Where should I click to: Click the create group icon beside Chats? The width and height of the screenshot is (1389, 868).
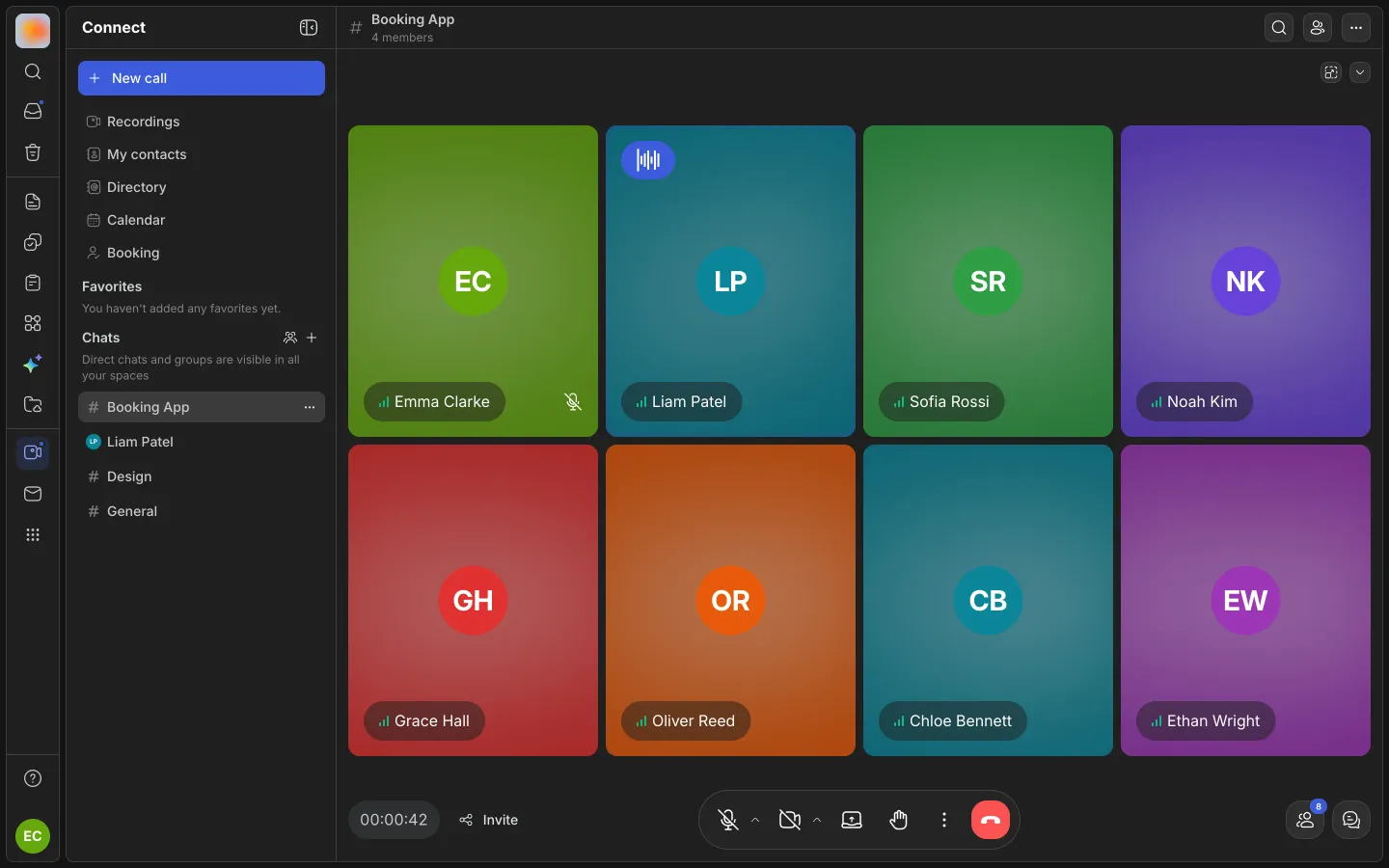click(290, 338)
